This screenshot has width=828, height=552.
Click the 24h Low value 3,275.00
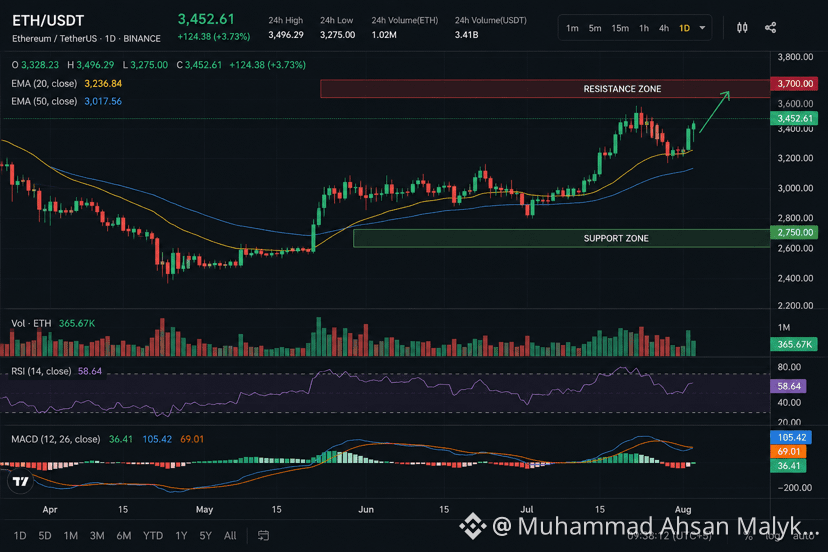[337, 35]
